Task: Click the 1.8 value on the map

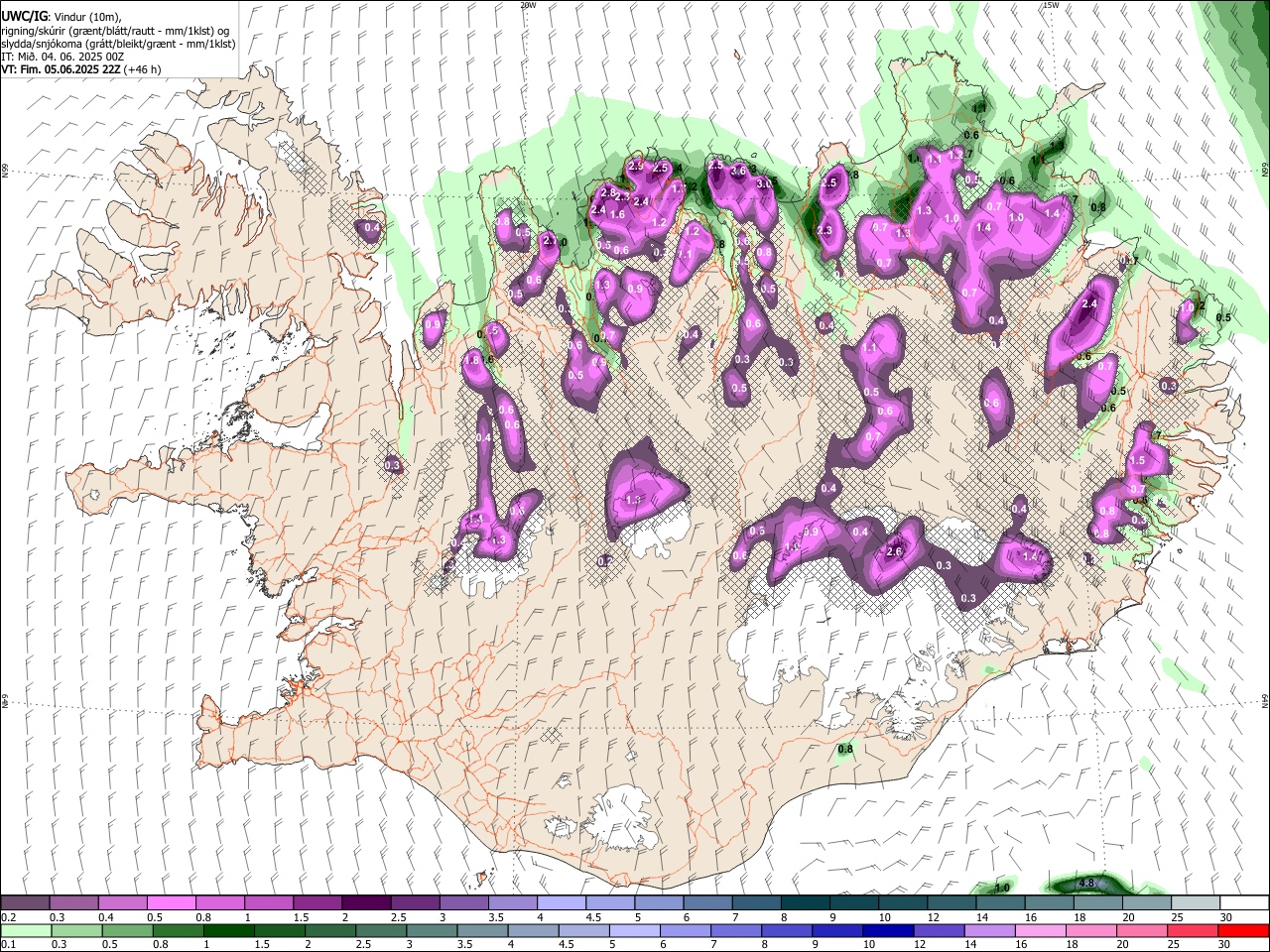Action: tap(471, 360)
